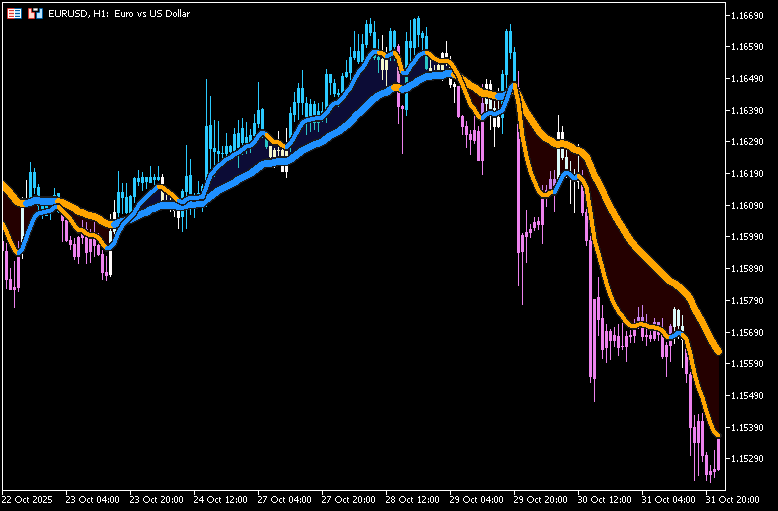Click the 1.16590 price axis label
This screenshot has width=778, height=511.
(749, 47)
